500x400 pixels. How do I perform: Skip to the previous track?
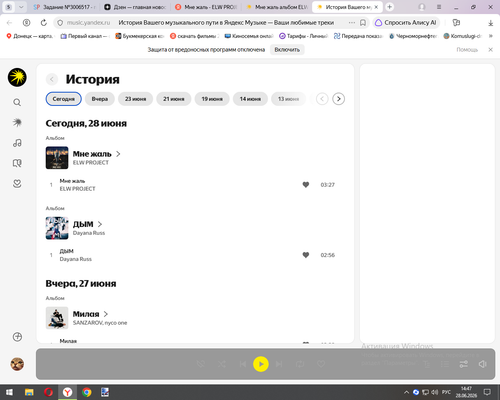pyautogui.click(x=243, y=364)
